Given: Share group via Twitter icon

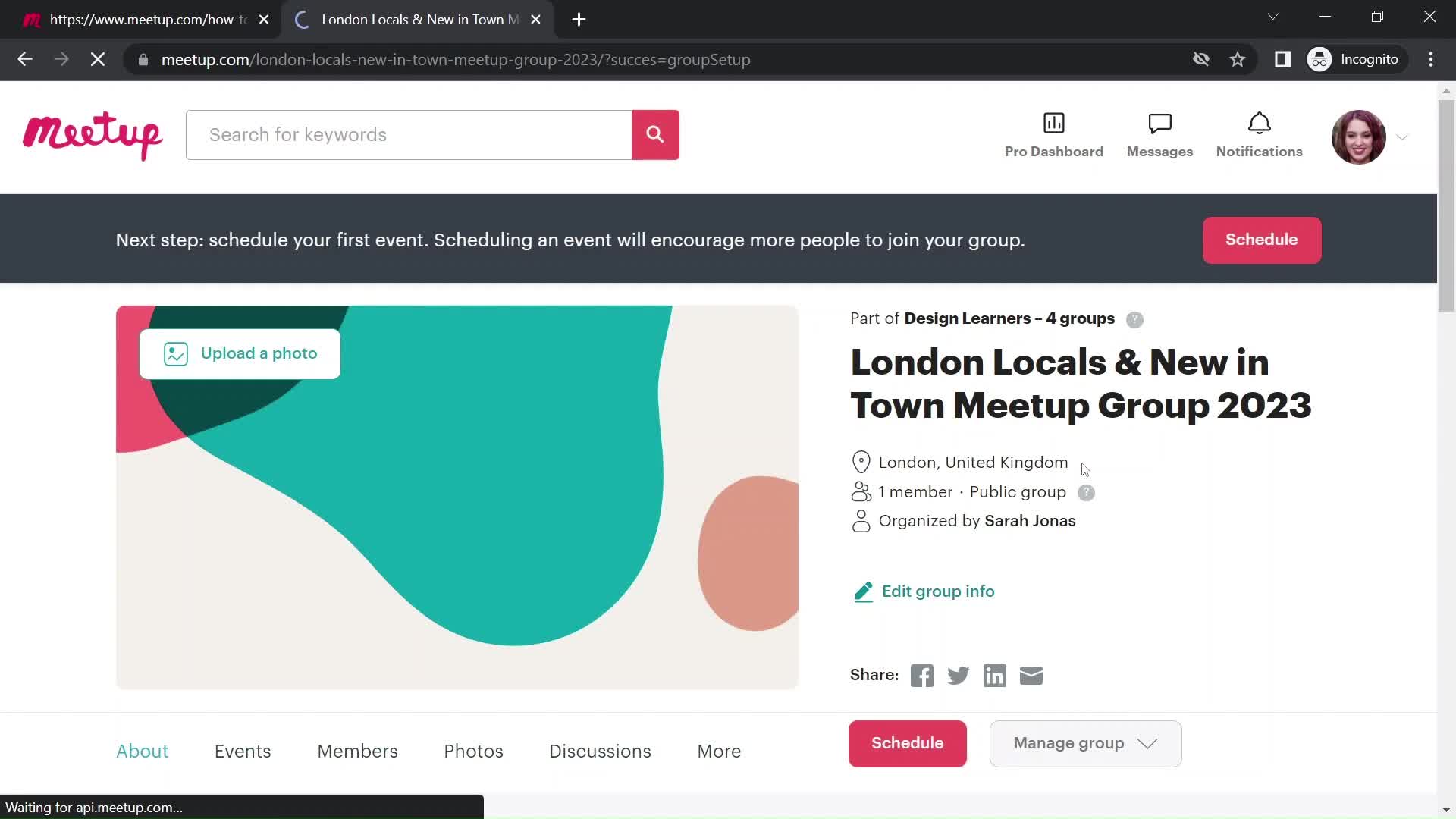Looking at the screenshot, I should [x=958, y=675].
